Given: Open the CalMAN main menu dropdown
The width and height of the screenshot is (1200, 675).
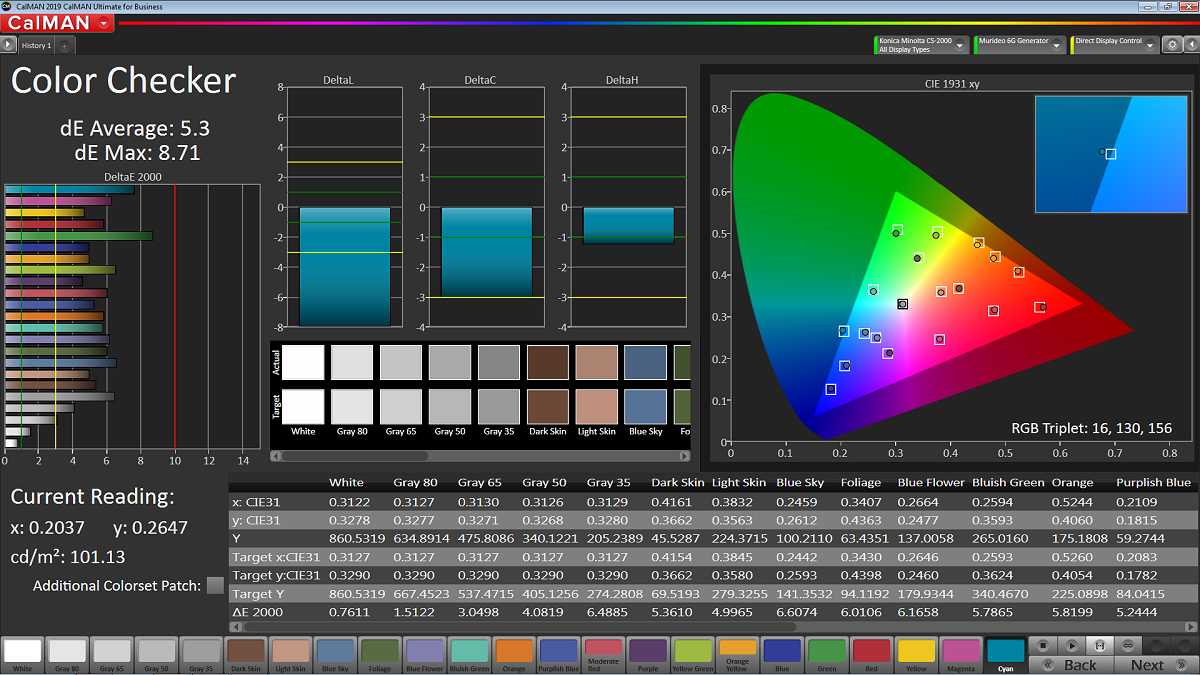Looking at the screenshot, I should tap(57, 22).
